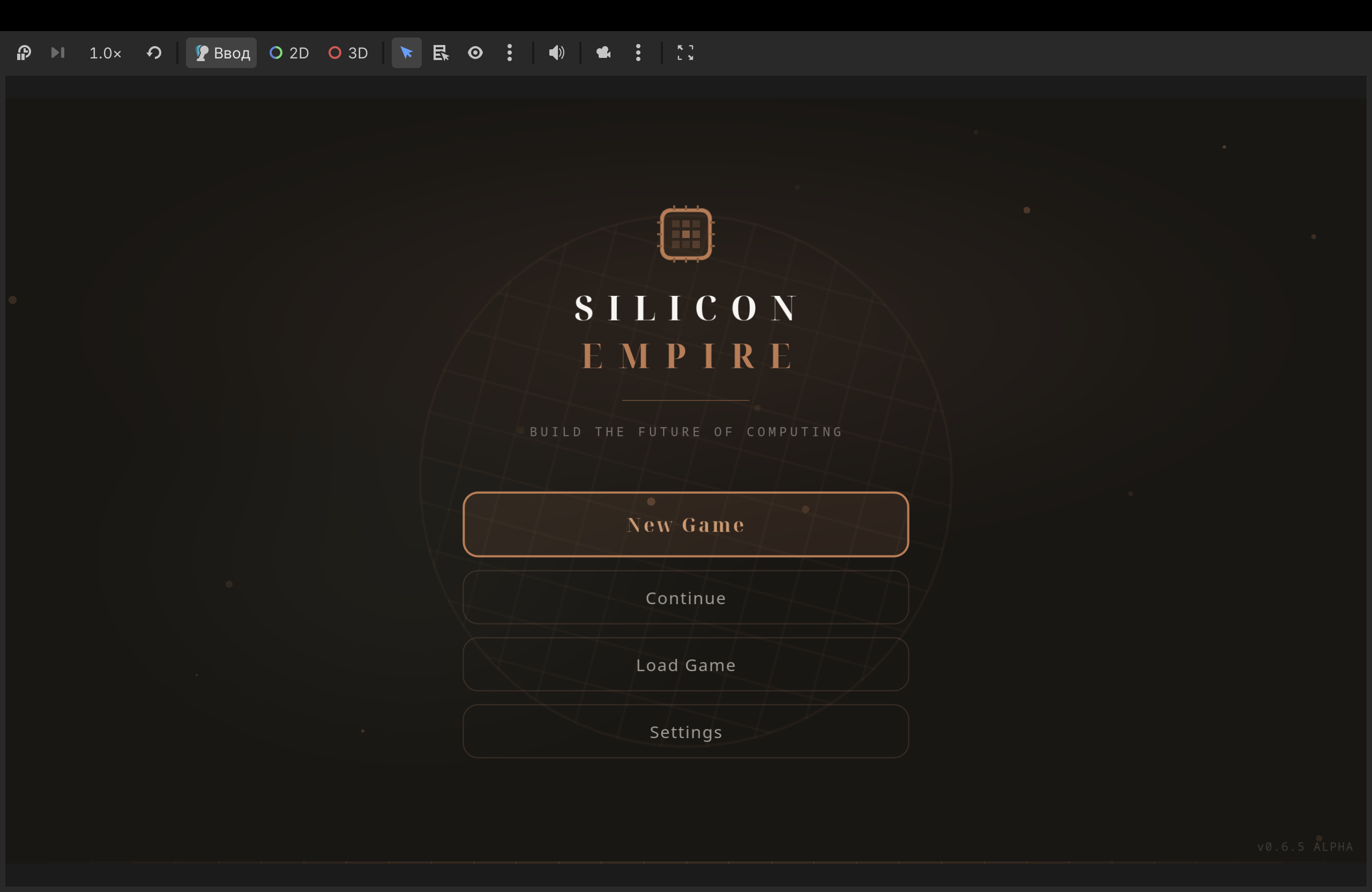Open the Settings menu entry
Screen dimensions: 1372x892
(x=685, y=732)
